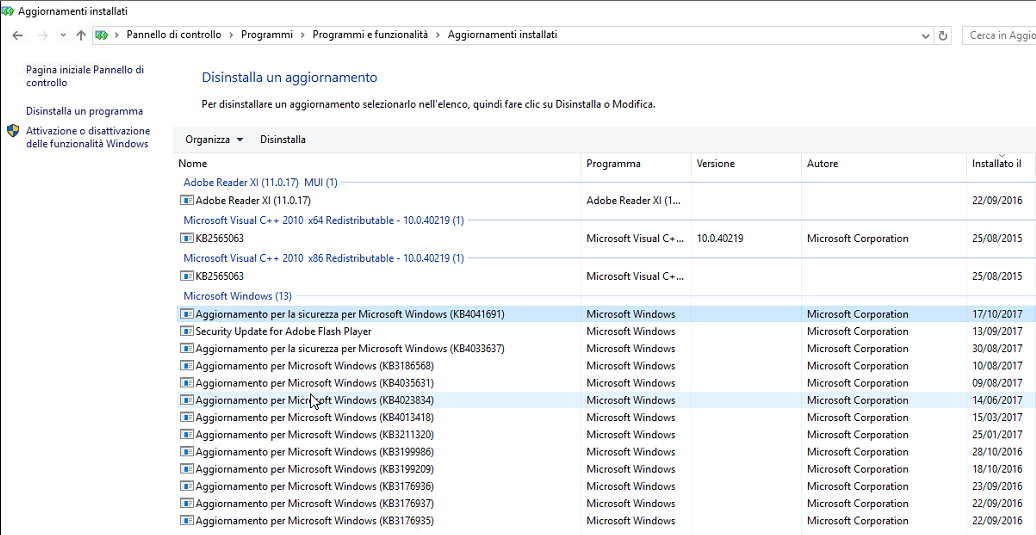
Task: Click the icon of KB3176935 update
Action: 187,520
